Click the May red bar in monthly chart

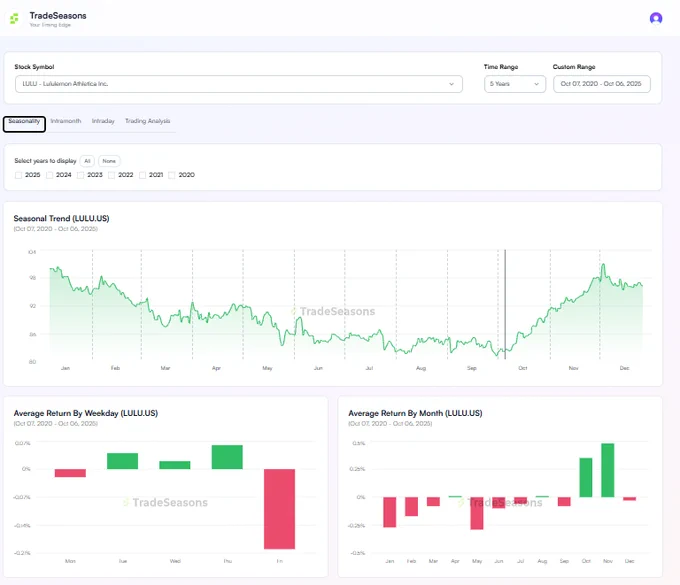[x=477, y=513]
